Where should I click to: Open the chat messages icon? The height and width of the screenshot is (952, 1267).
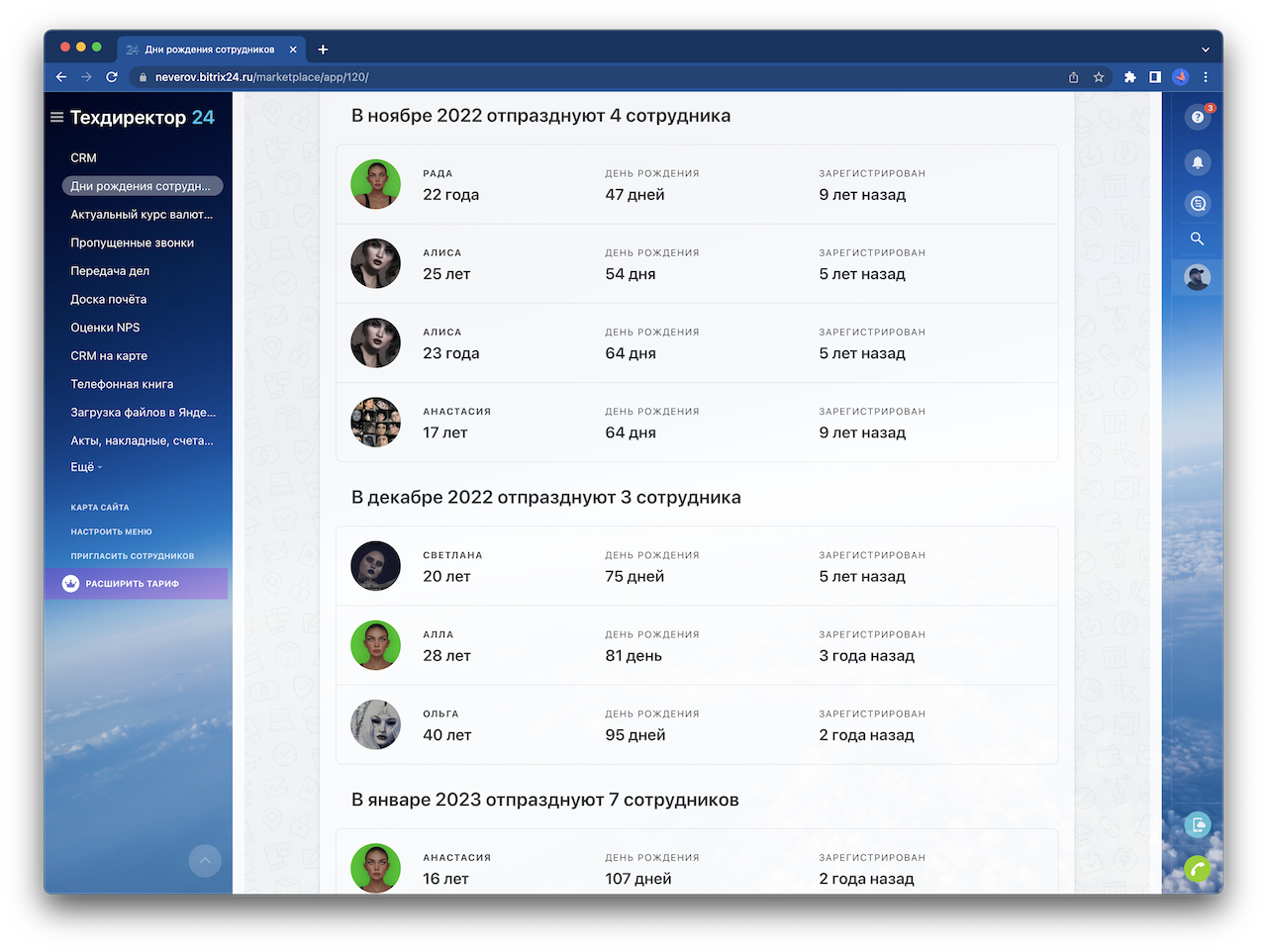click(x=1197, y=203)
